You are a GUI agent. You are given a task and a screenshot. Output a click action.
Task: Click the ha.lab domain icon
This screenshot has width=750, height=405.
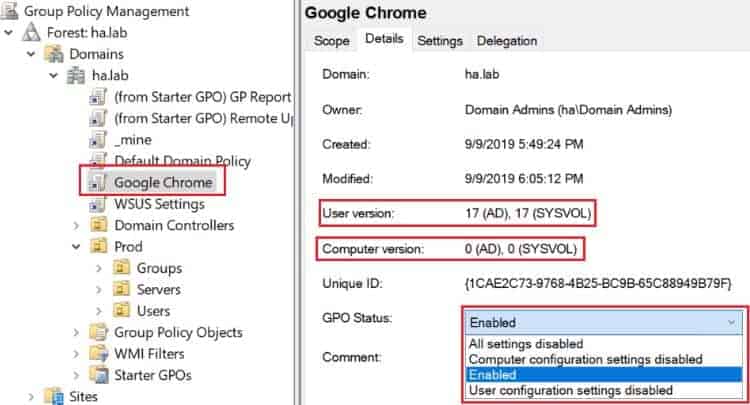click(76, 75)
